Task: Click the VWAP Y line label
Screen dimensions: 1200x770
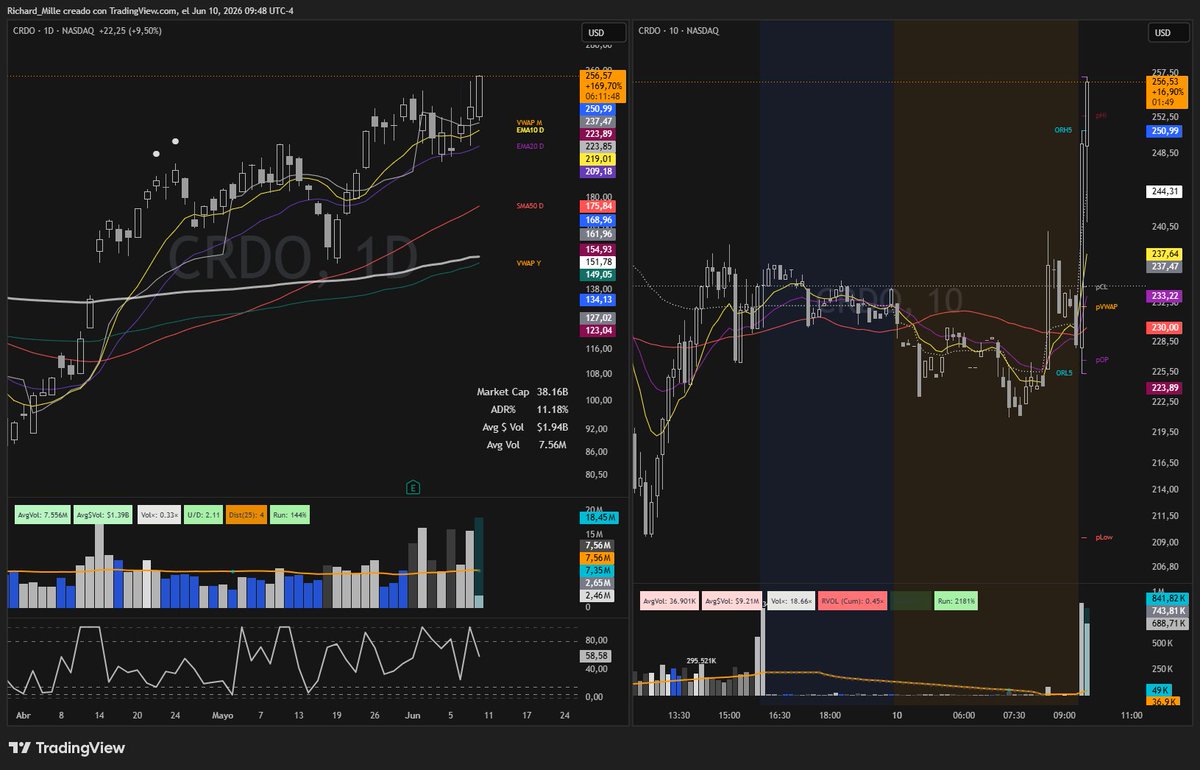Action: [529, 263]
